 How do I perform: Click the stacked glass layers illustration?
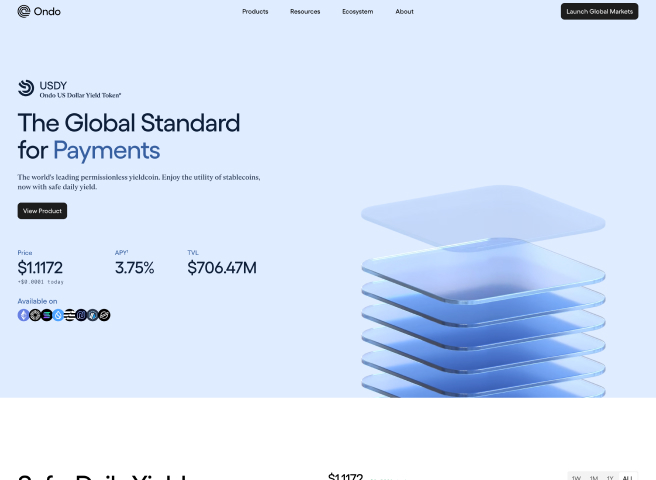(483, 291)
